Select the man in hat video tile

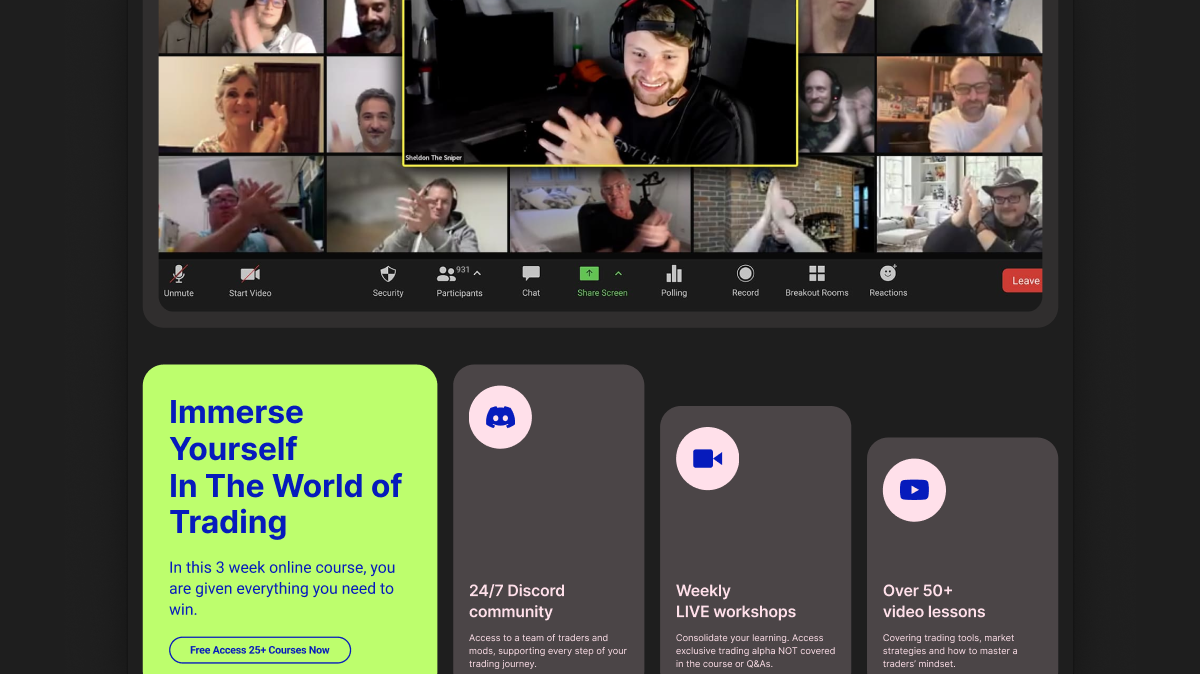coord(959,204)
